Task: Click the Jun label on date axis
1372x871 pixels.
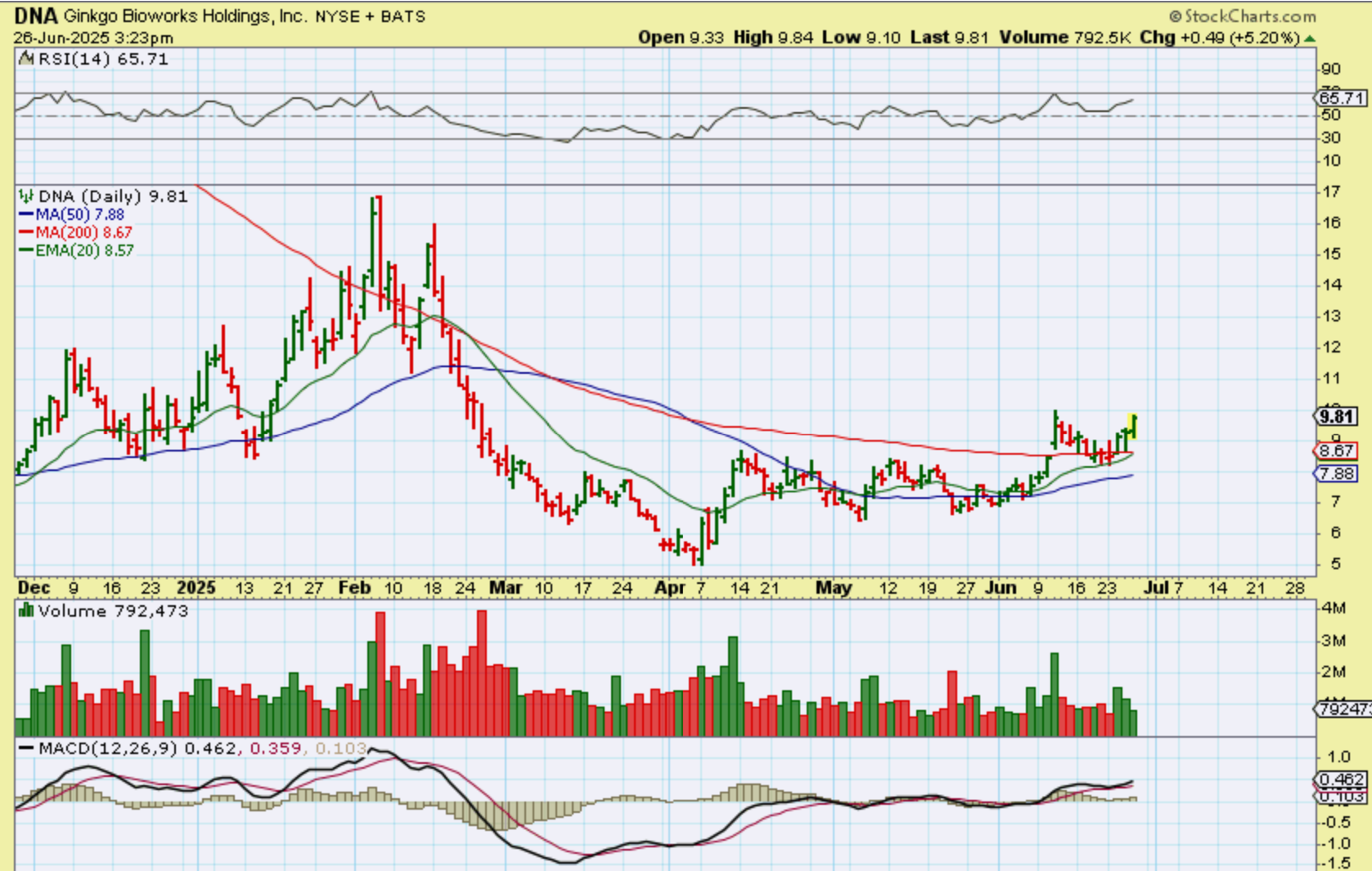Action: pos(1001,588)
